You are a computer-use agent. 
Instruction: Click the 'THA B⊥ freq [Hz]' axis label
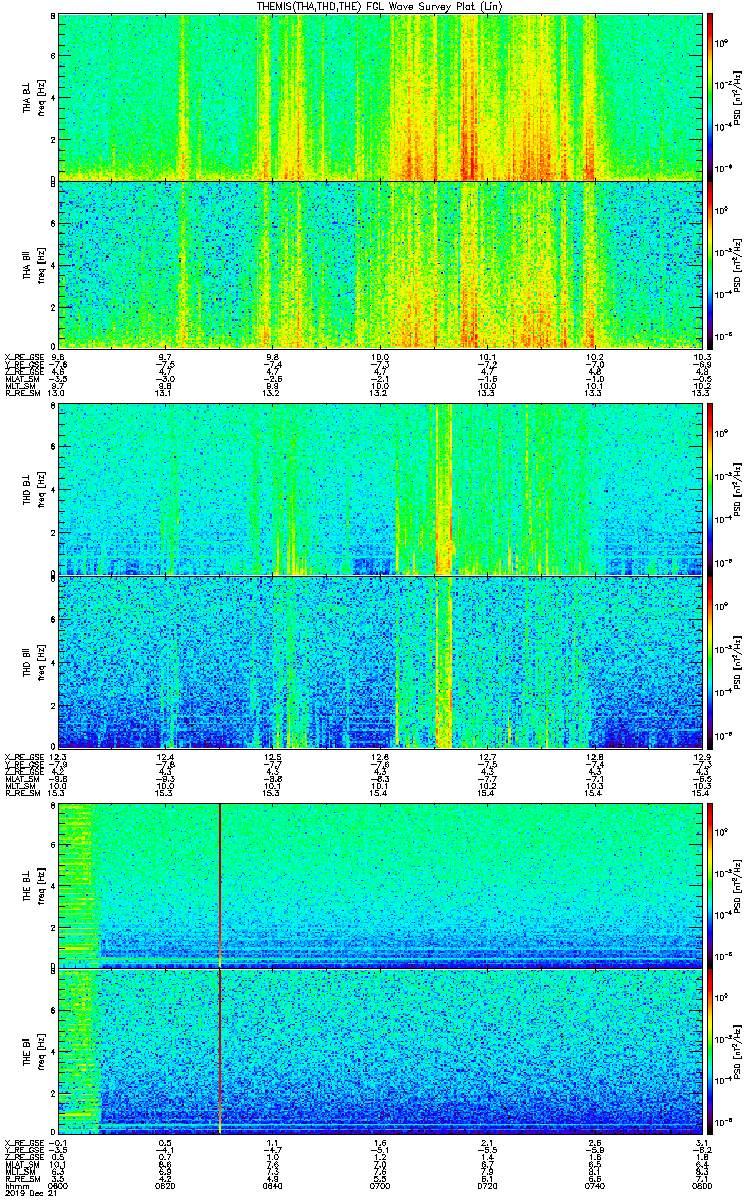coord(33,97)
